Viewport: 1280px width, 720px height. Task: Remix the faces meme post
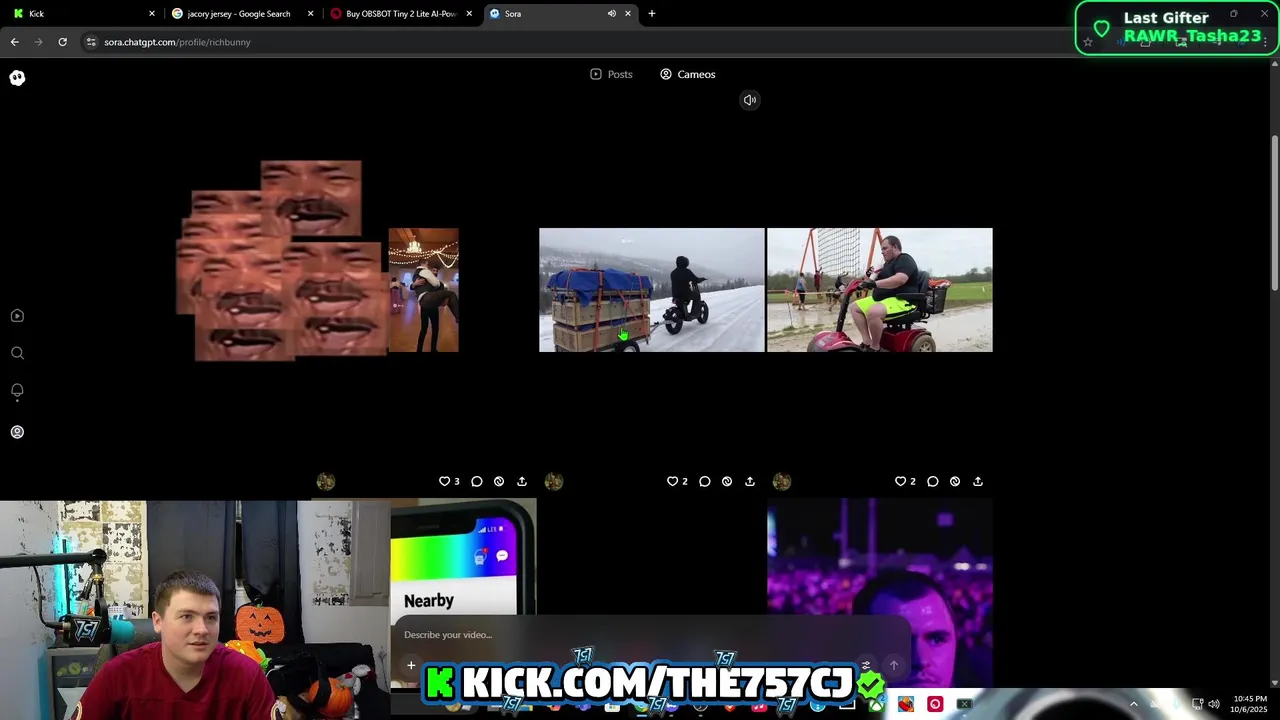[x=499, y=481]
